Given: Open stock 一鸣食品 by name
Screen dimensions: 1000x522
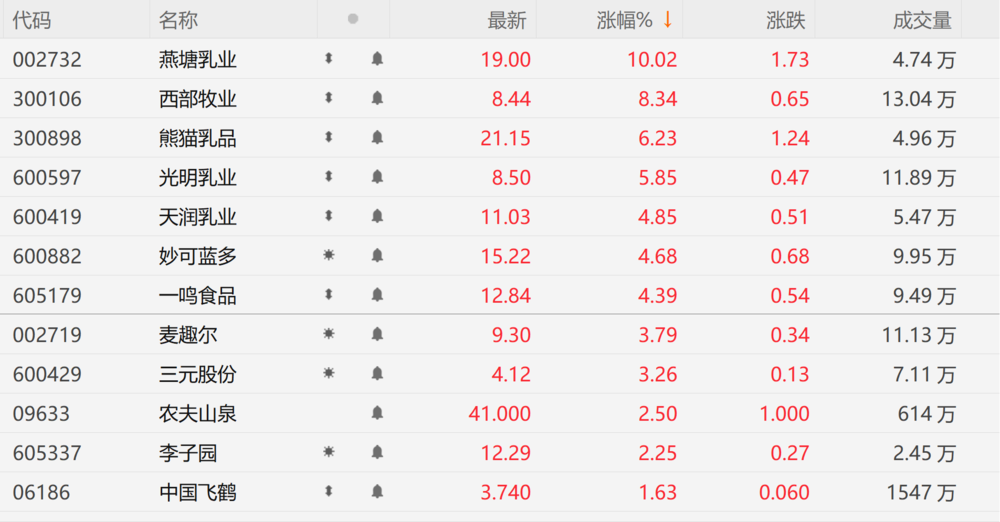Looking at the screenshot, I should pos(198,295).
